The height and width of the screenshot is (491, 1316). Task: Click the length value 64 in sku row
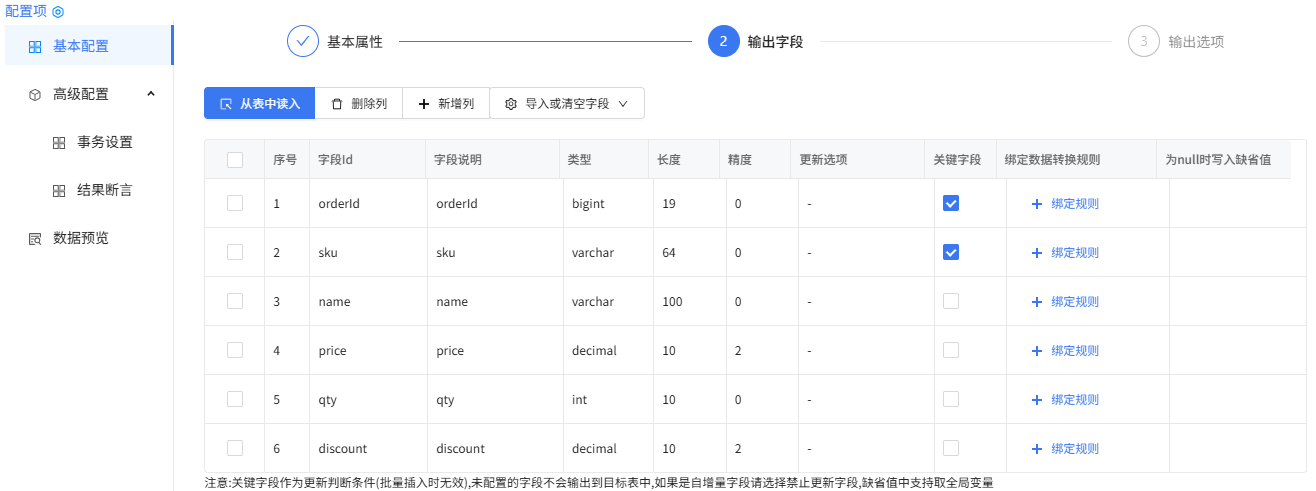(669, 253)
